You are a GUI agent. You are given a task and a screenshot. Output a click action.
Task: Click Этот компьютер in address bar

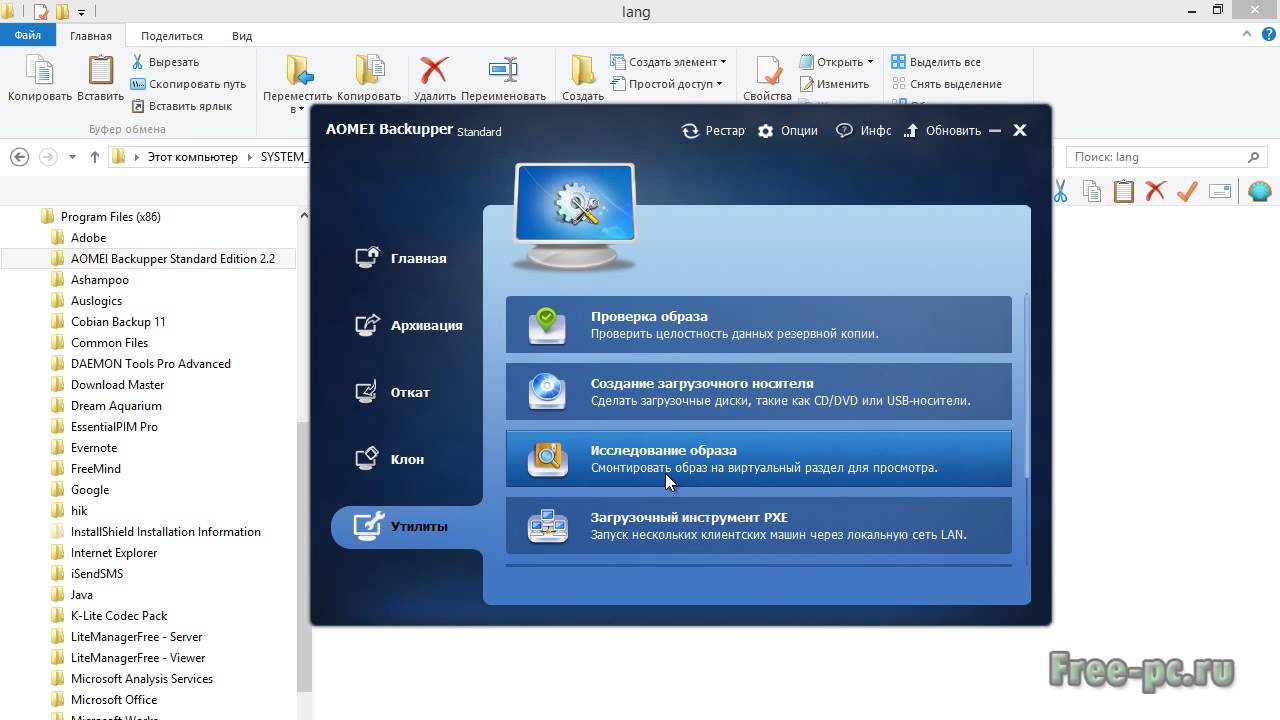(192, 157)
